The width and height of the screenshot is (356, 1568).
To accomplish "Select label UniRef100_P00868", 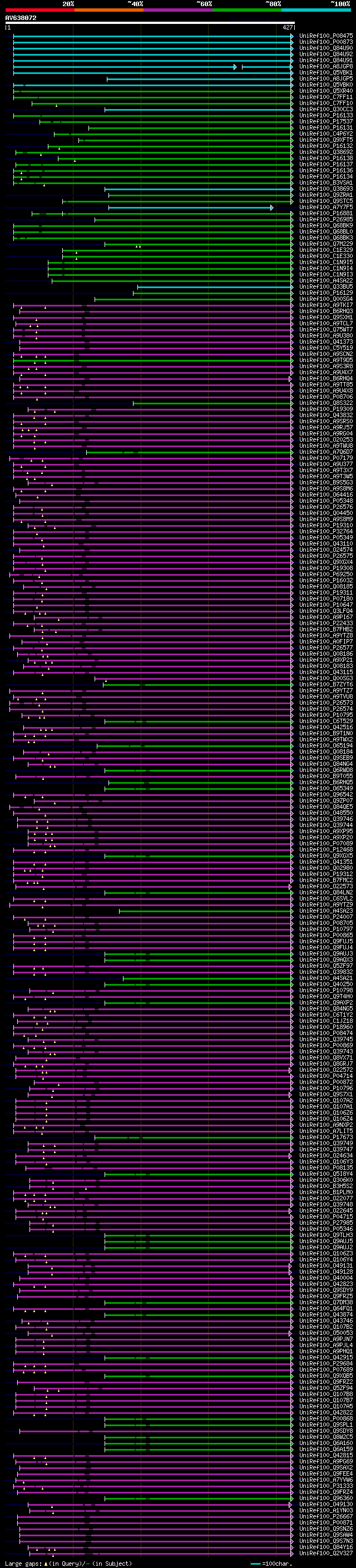I will pyautogui.click(x=326, y=1418).
